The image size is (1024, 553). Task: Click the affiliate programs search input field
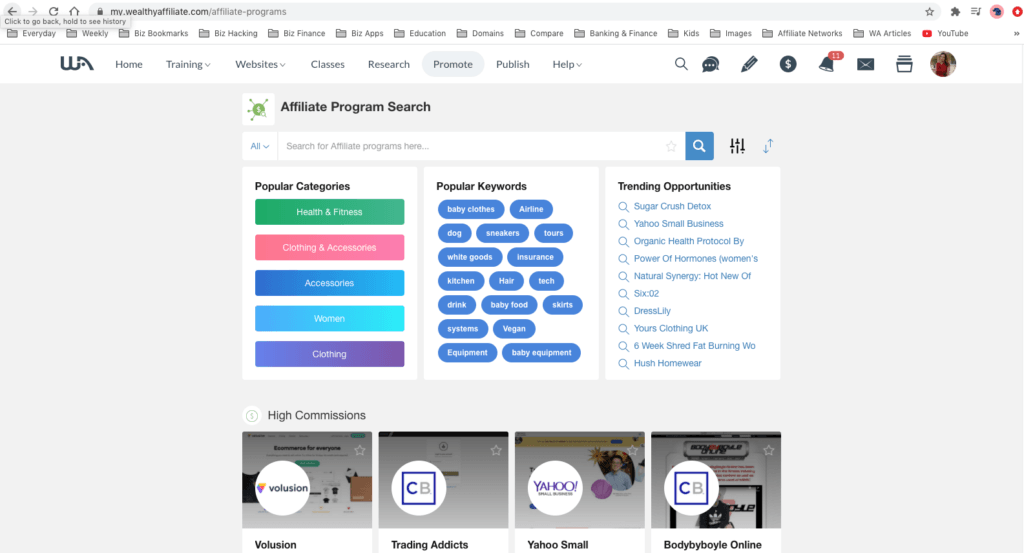(x=470, y=146)
